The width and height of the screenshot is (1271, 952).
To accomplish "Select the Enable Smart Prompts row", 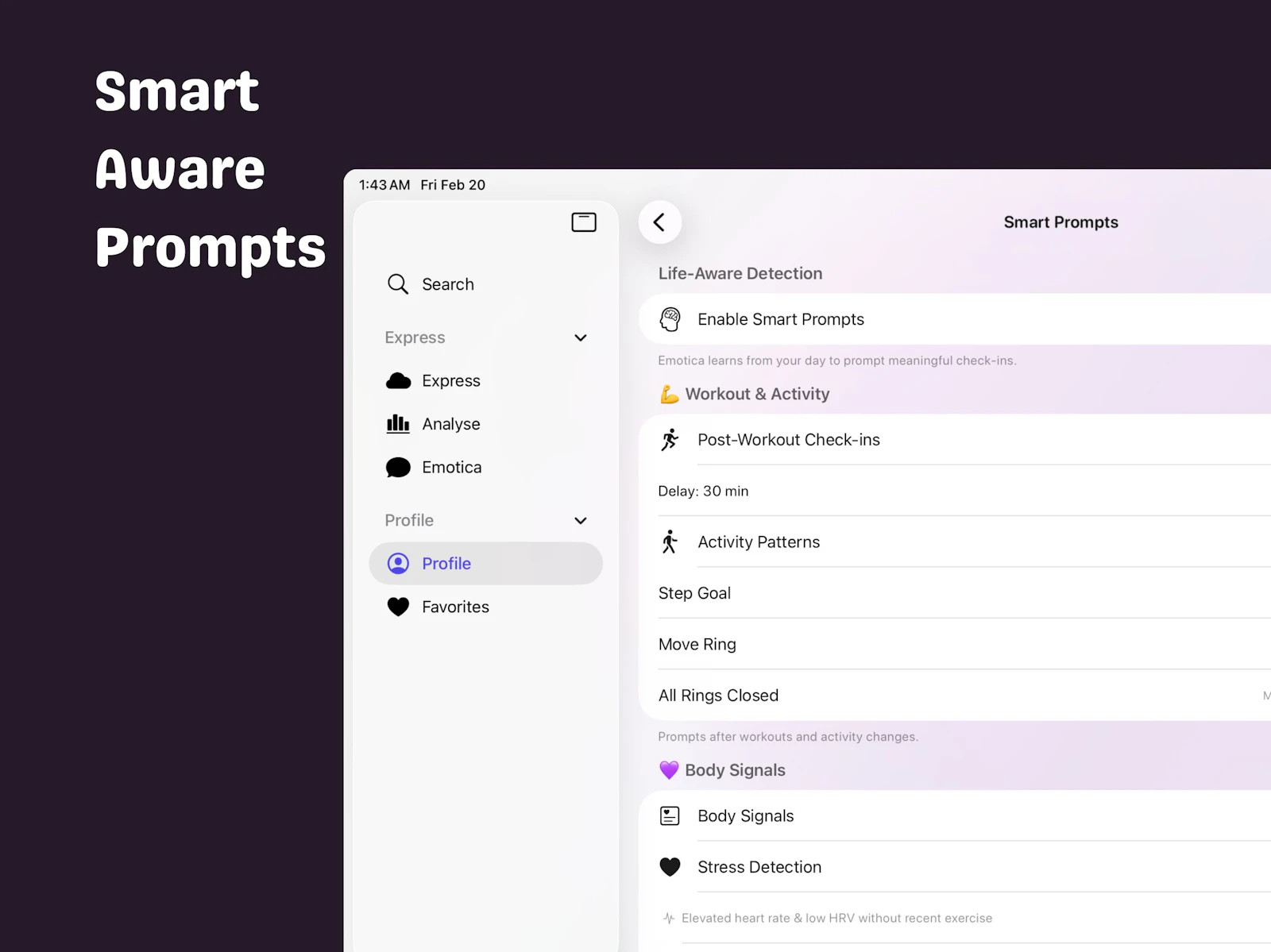I will click(955, 319).
